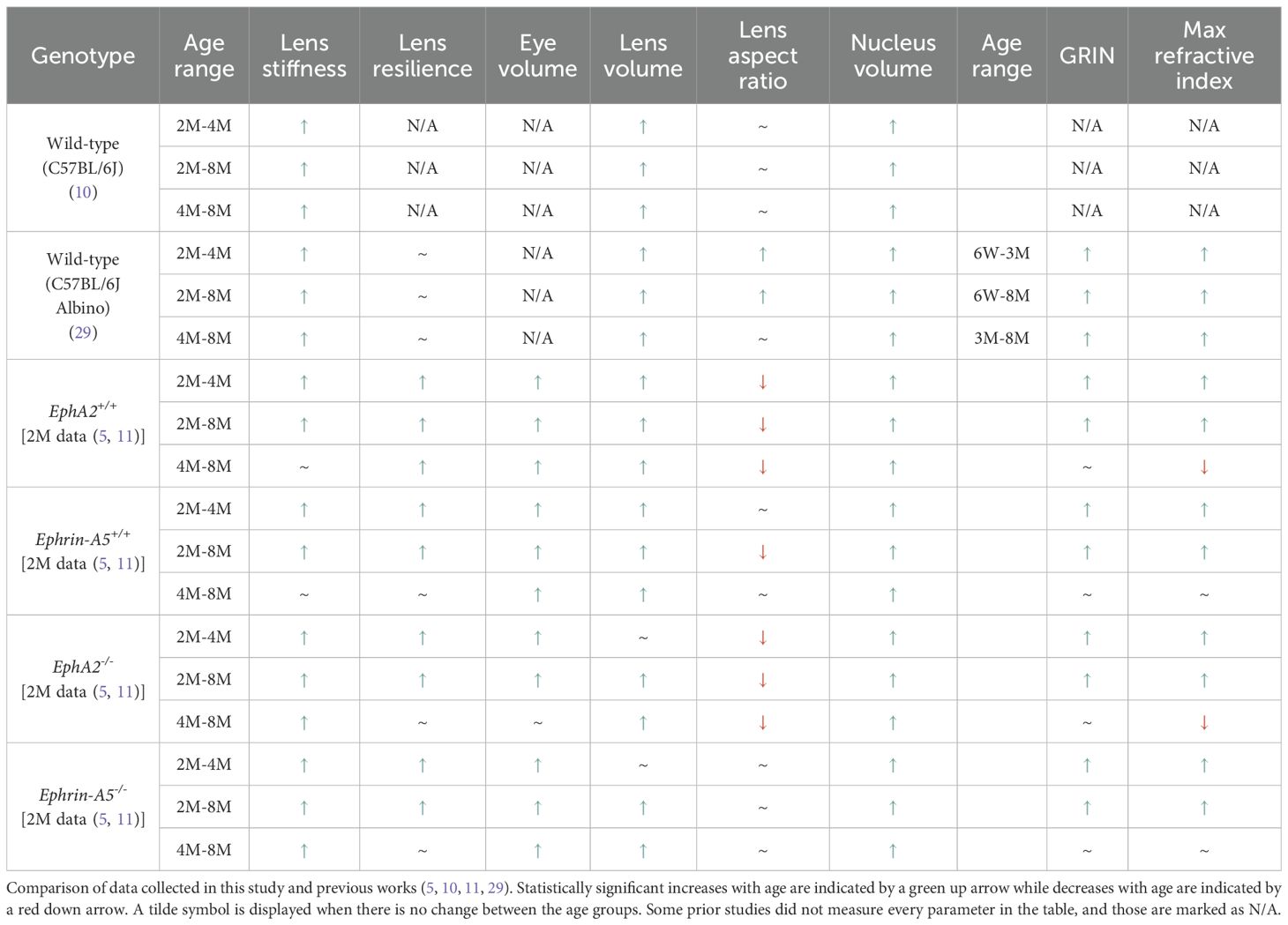Click the red down arrow for EphA2-/- 4M-8M max refractive index
1288x925 pixels.
1204,723
